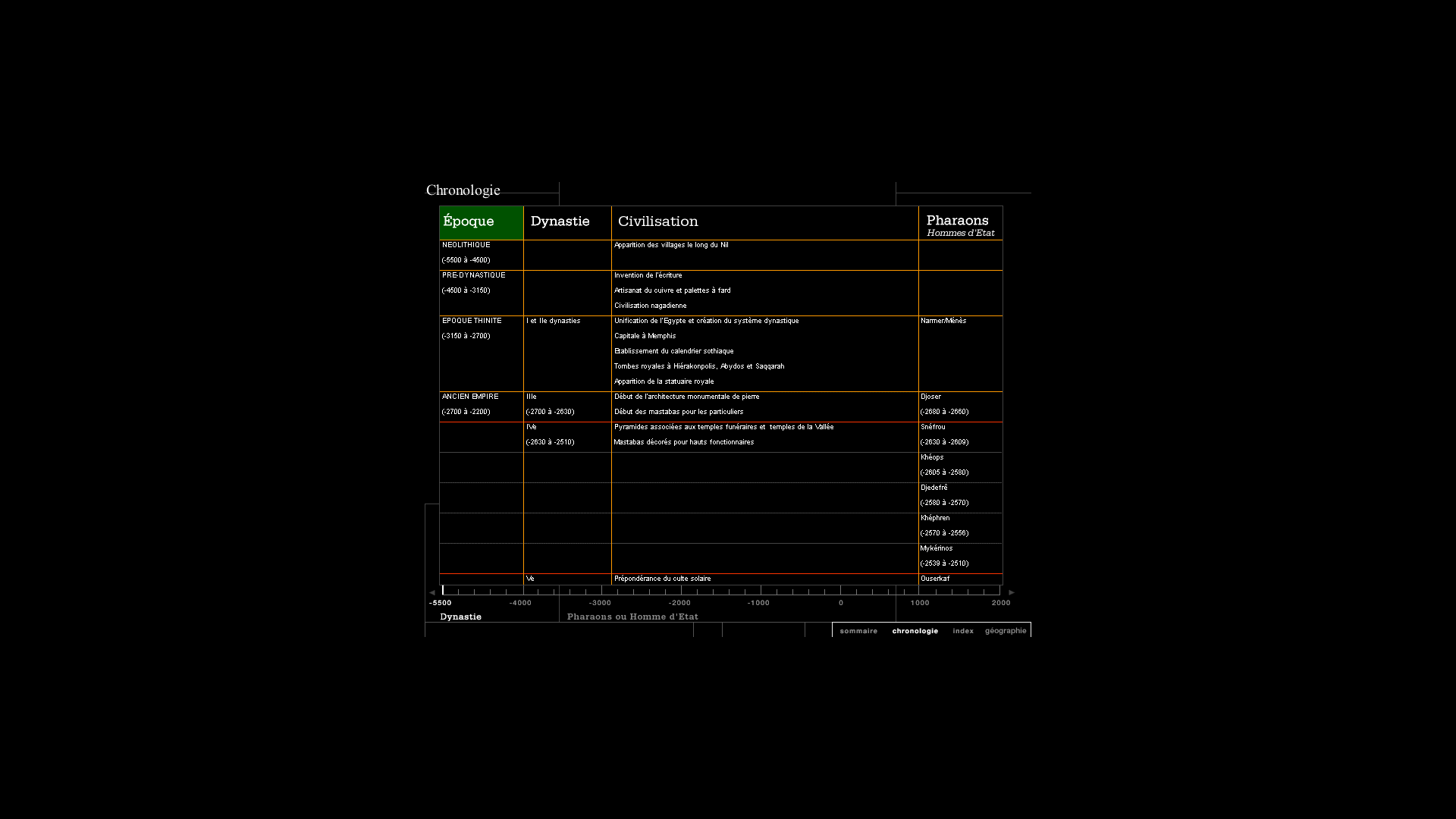Viewport: 1456px width, 819px height.
Task: Click the IIIe dynasty cell
Action: [567, 406]
